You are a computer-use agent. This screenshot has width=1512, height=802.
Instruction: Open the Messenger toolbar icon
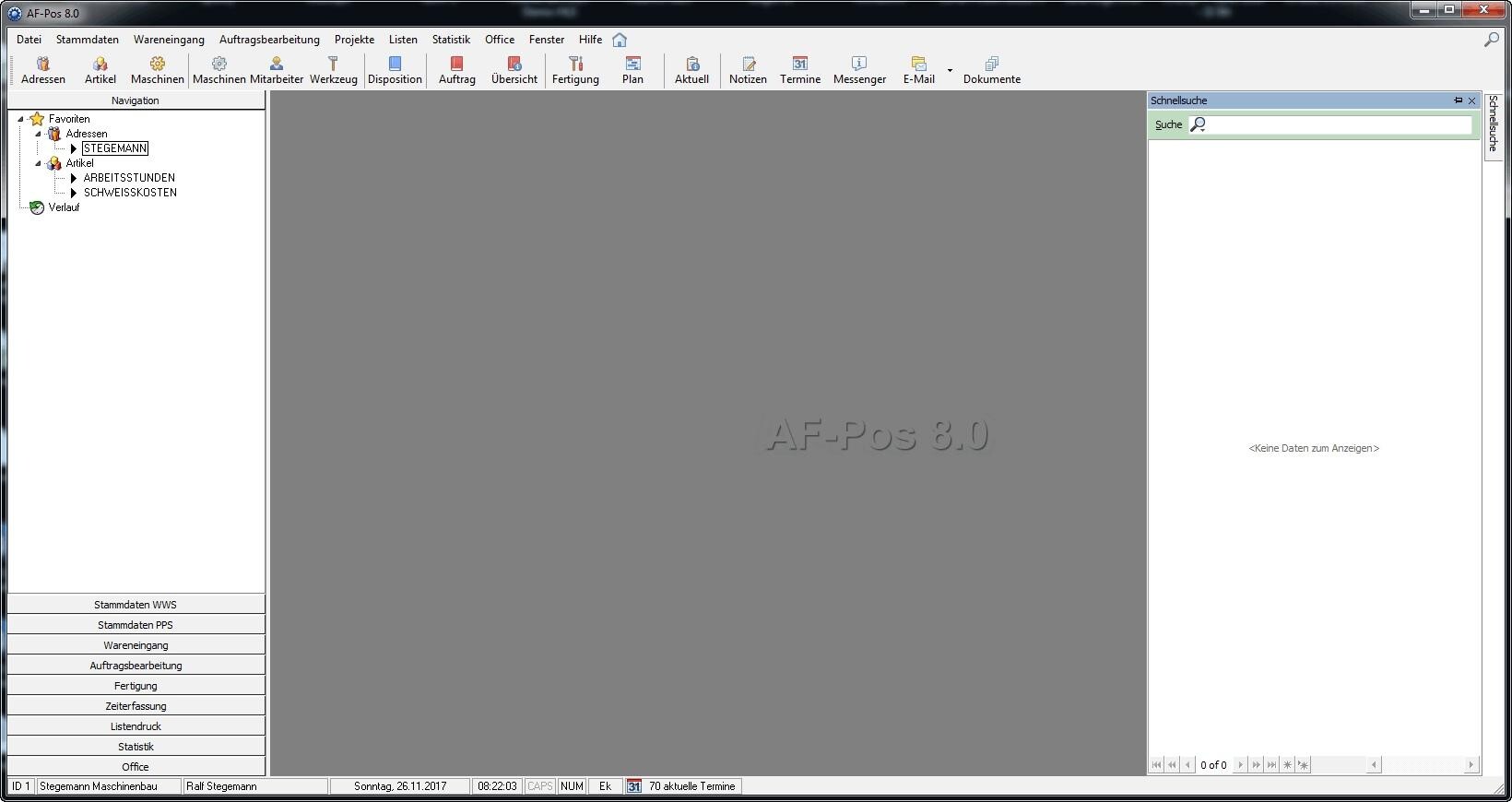pos(859,70)
